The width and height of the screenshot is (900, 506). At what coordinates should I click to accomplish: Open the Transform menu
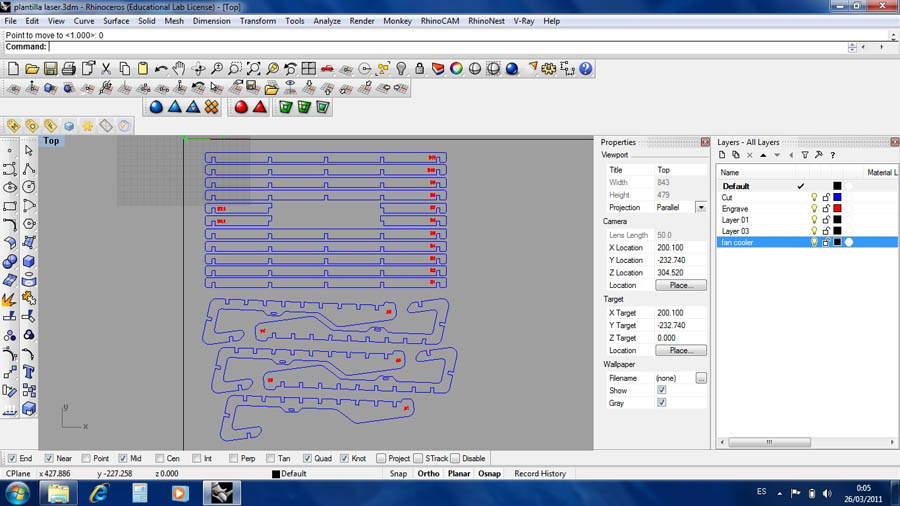pyautogui.click(x=258, y=21)
